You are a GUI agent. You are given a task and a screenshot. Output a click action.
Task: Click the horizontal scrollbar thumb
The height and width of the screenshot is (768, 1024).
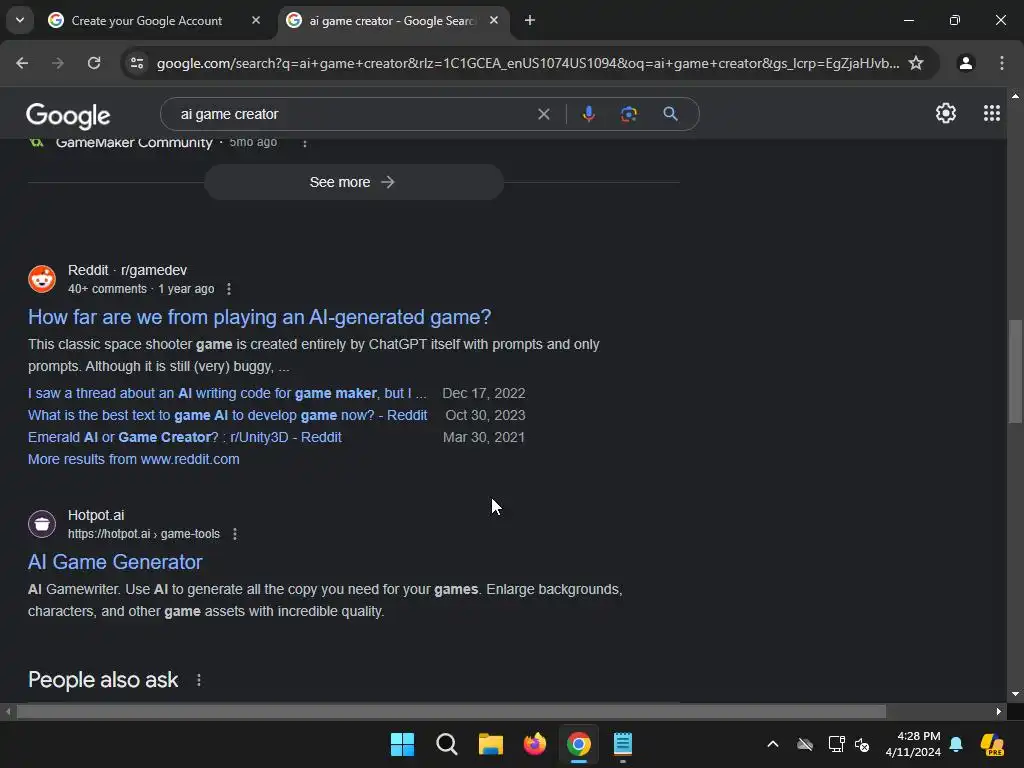(451, 711)
